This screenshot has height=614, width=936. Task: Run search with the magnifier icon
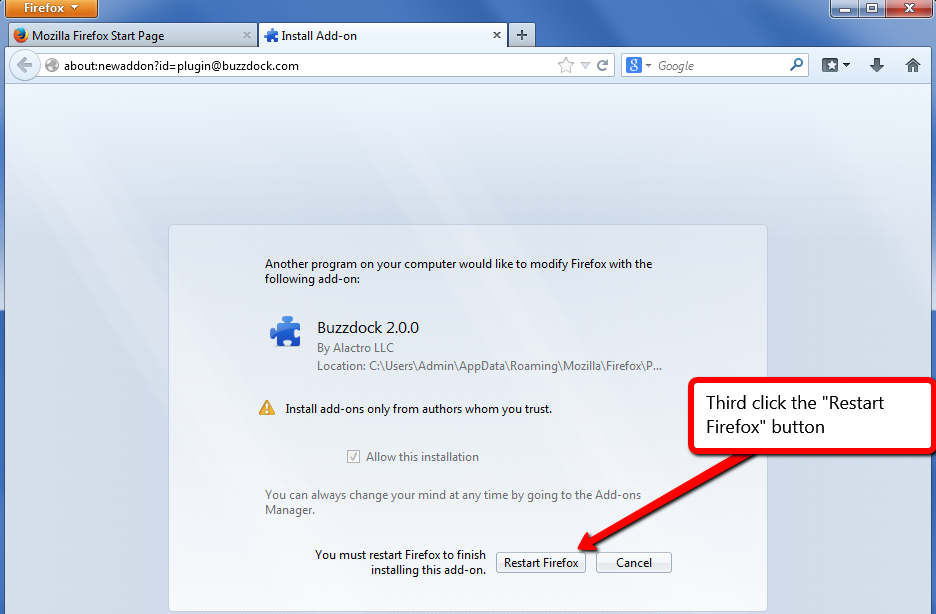pos(796,64)
